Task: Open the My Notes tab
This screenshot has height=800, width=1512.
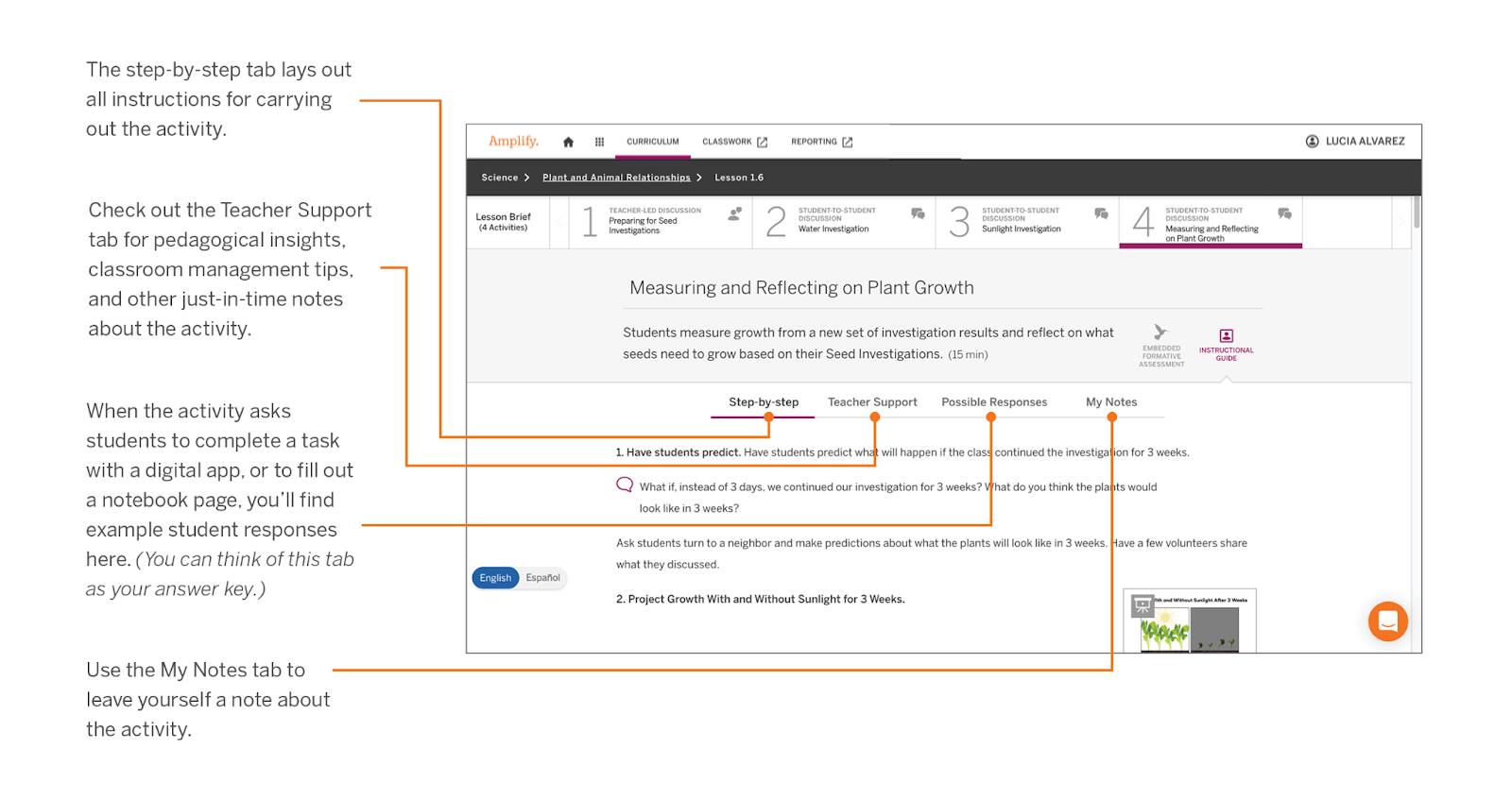Action: [1111, 402]
